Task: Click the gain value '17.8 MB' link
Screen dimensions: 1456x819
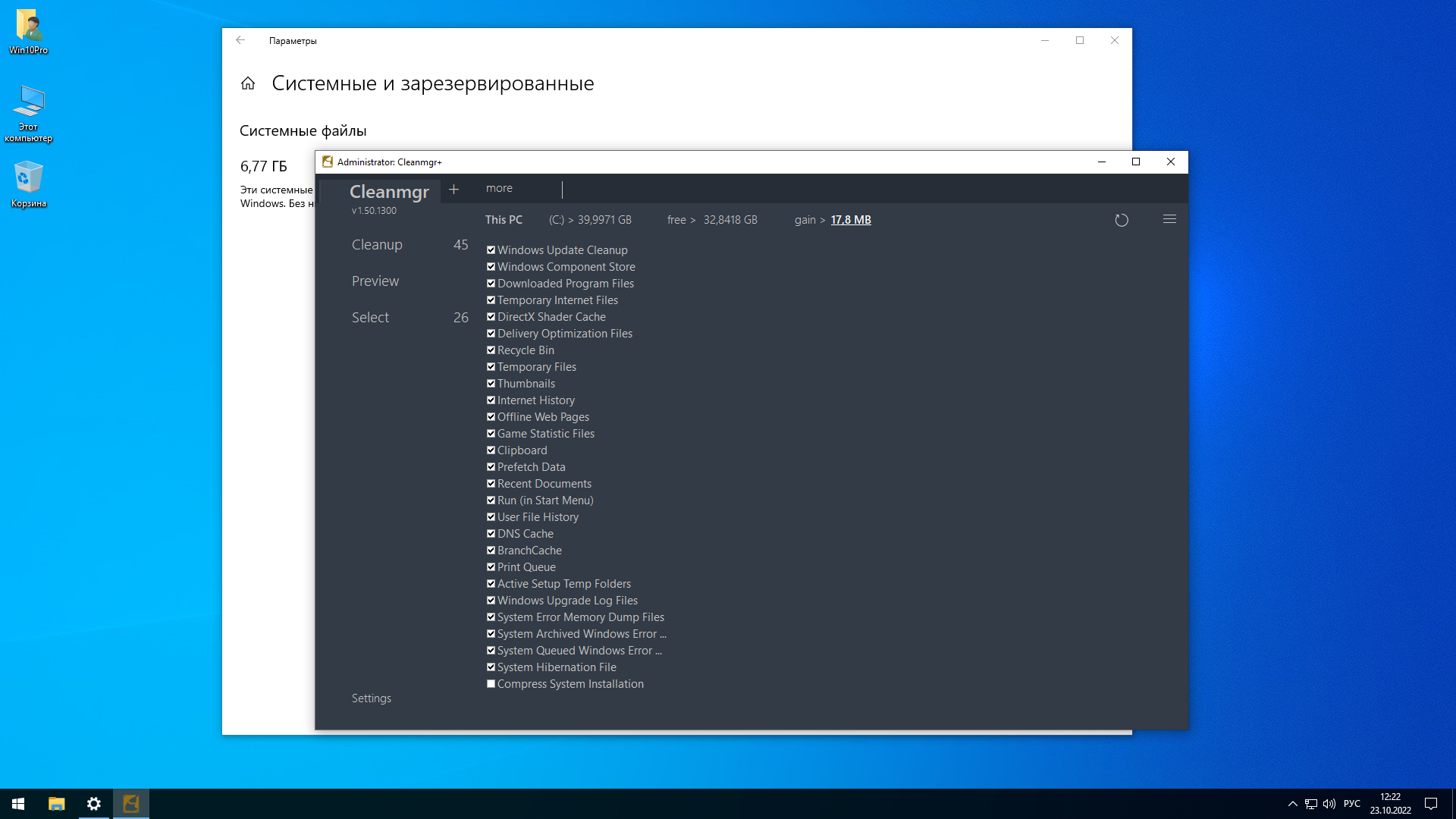Action: (851, 219)
